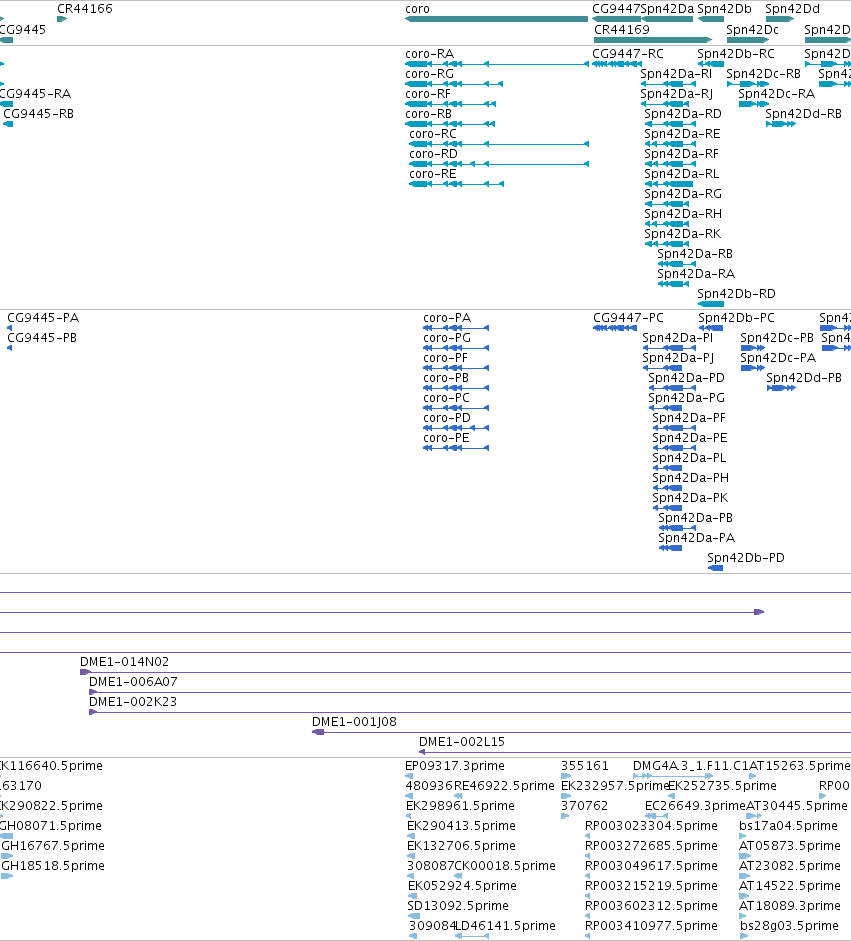The image size is (851, 941).
Task: Click the DME1-014N02 clone label
Action: 124,661
